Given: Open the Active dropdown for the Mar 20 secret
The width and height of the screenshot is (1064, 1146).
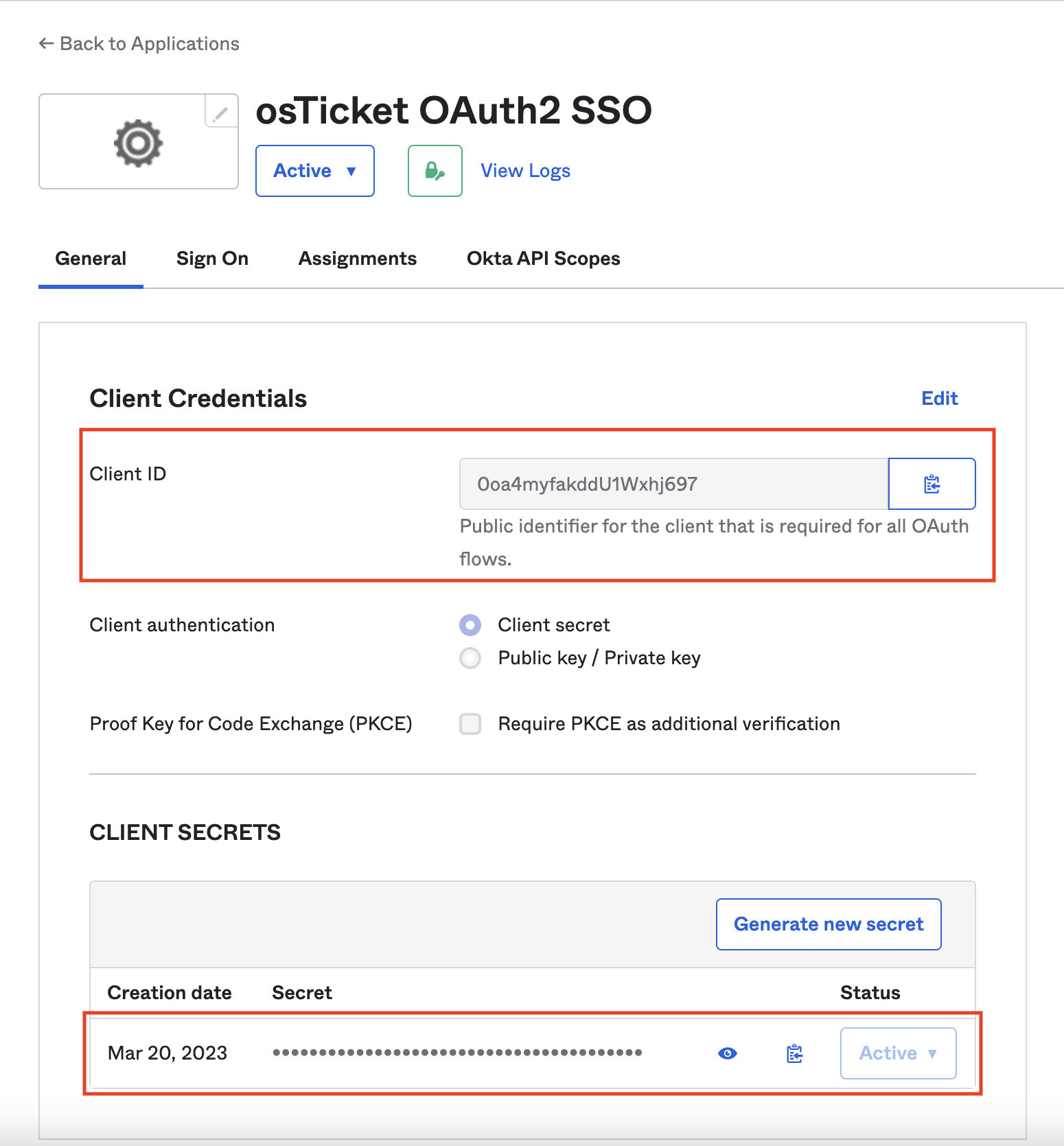Looking at the screenshot, I should click(x=898, y=1053).
